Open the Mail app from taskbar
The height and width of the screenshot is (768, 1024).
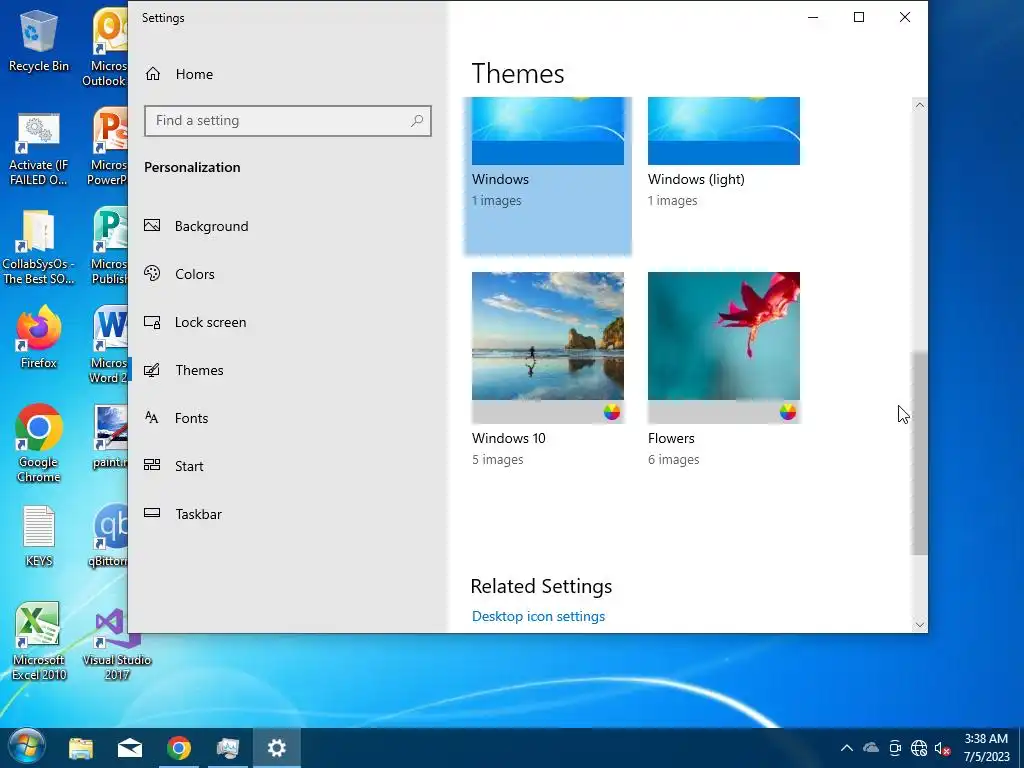130,748
